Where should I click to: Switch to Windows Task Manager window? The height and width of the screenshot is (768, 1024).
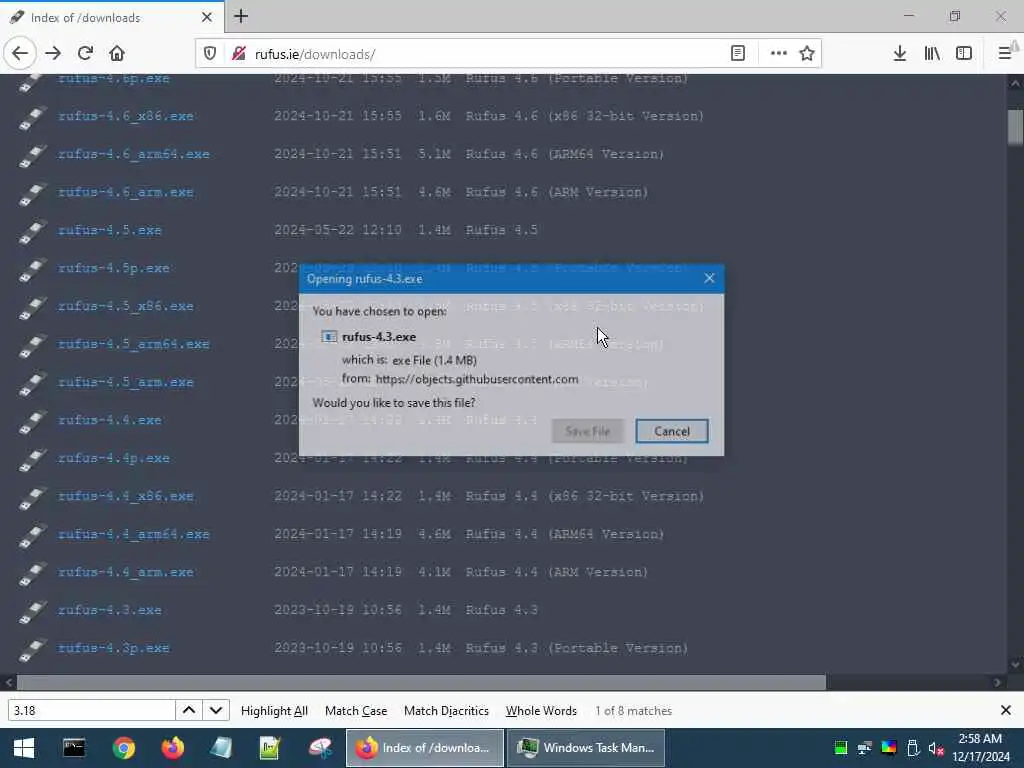pyautogui.click(x=585, y=748)
